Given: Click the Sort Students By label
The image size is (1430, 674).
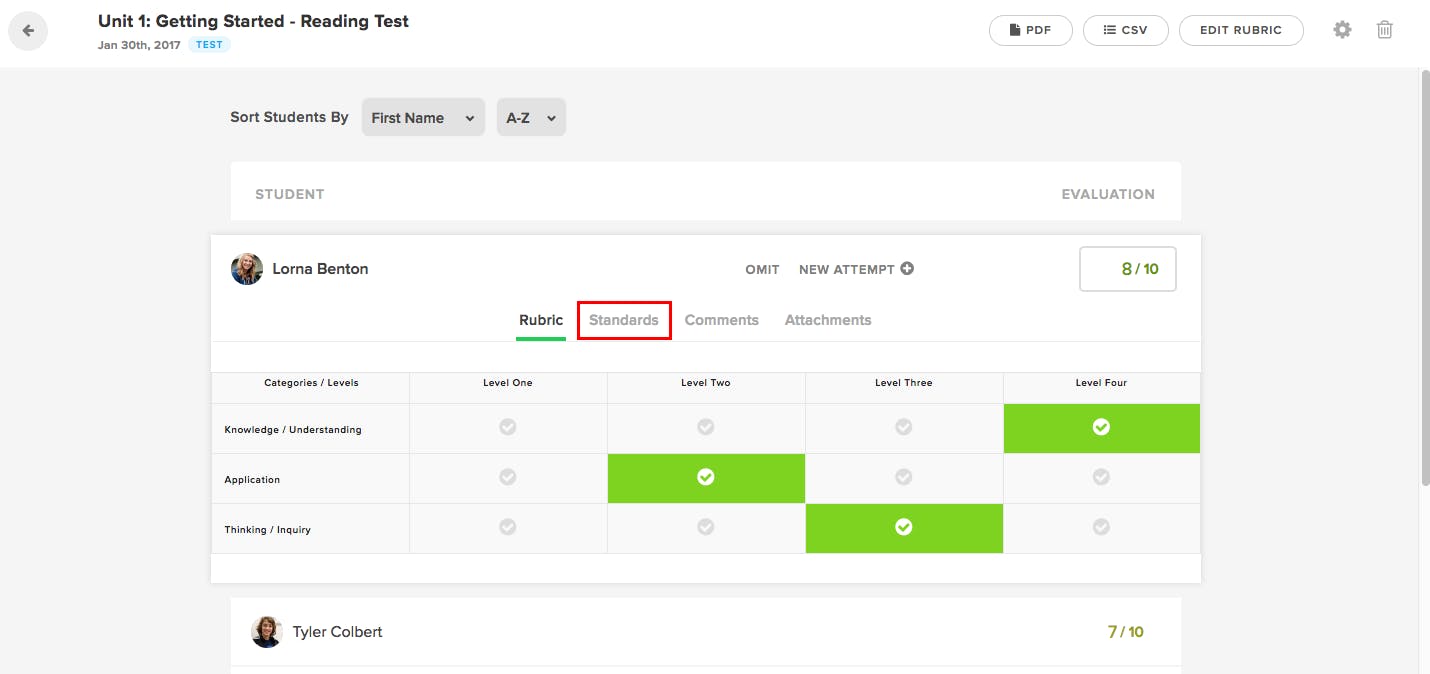Looking at the screenshot, I should pos(289,117).
